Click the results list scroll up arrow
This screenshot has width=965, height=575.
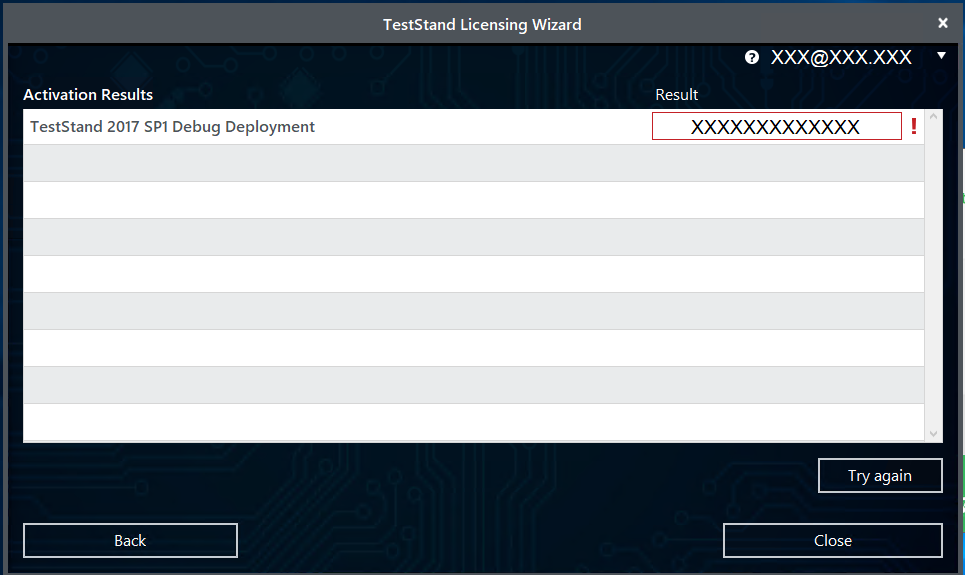pos(933,116)
